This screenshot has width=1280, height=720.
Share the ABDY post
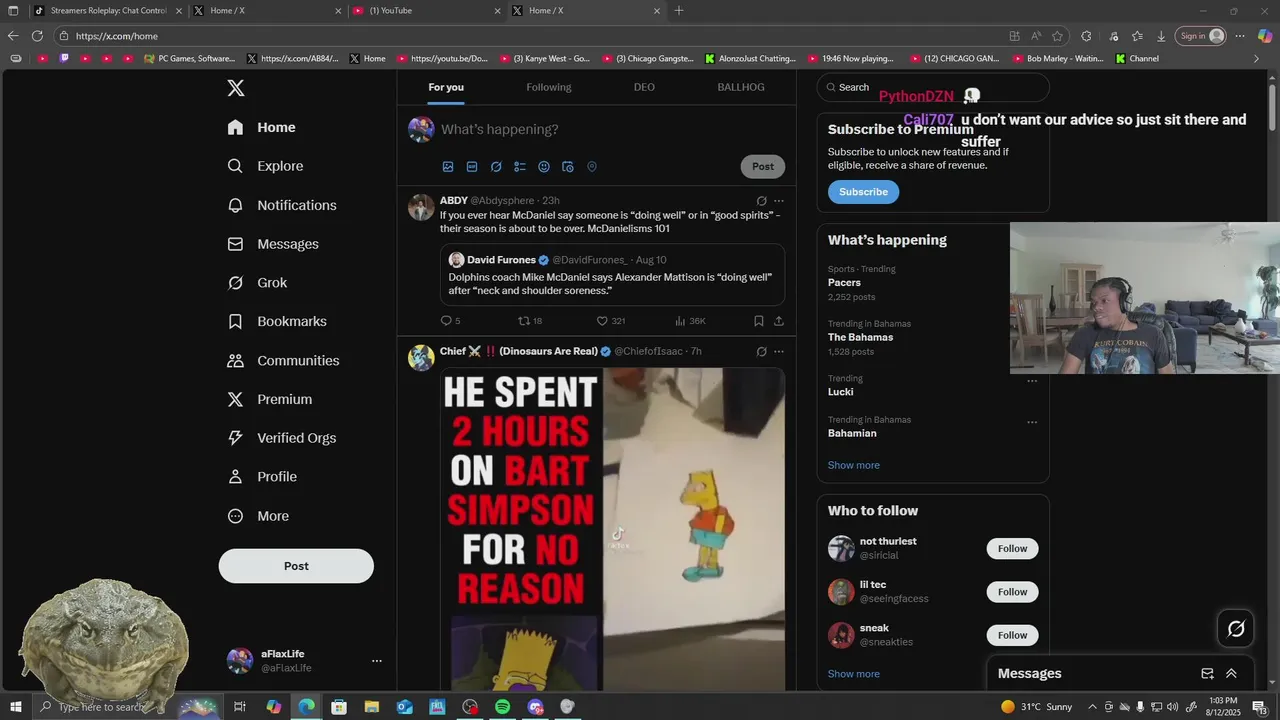tap(779, 321)
